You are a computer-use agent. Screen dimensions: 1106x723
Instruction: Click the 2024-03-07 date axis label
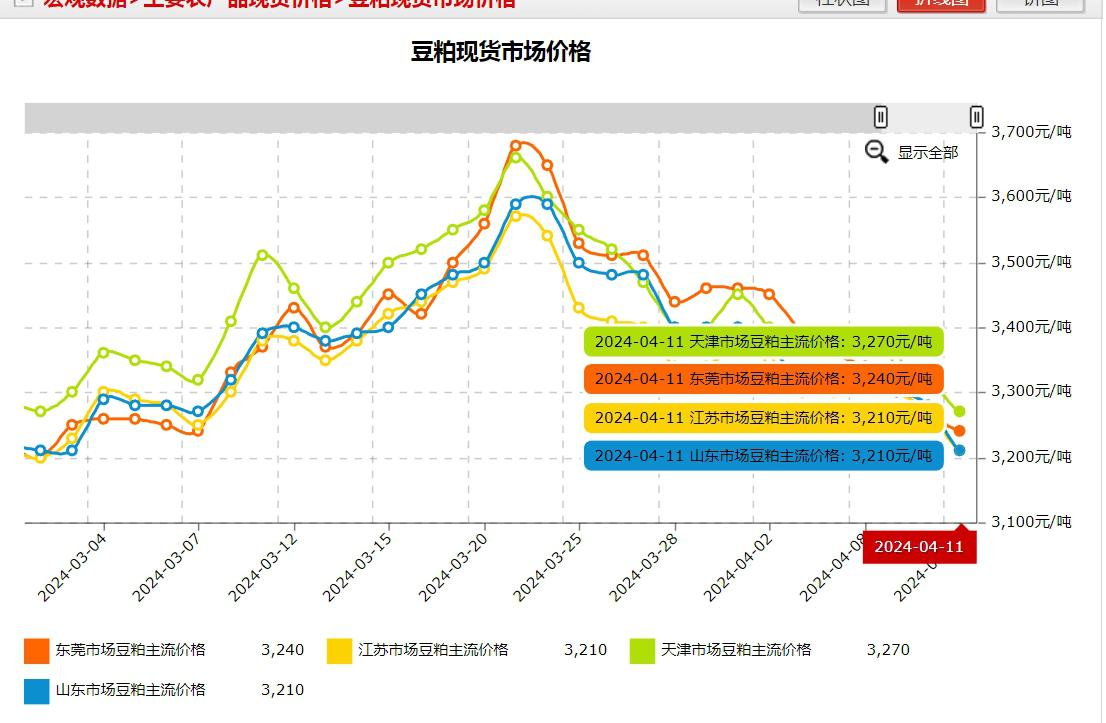tap(166, 568)
